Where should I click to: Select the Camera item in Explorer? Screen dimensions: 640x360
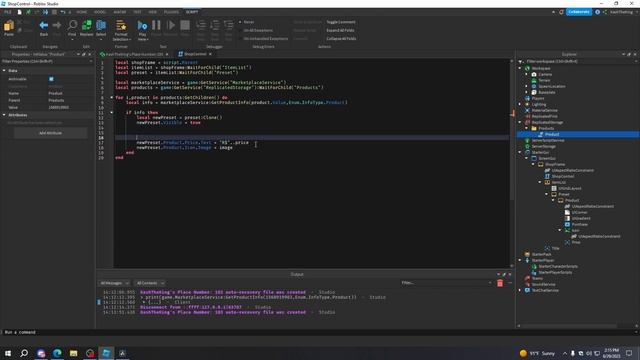[545, 74]
